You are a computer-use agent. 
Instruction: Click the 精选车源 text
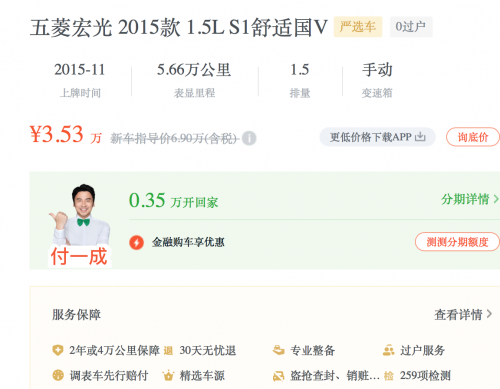tap(202, 376)
